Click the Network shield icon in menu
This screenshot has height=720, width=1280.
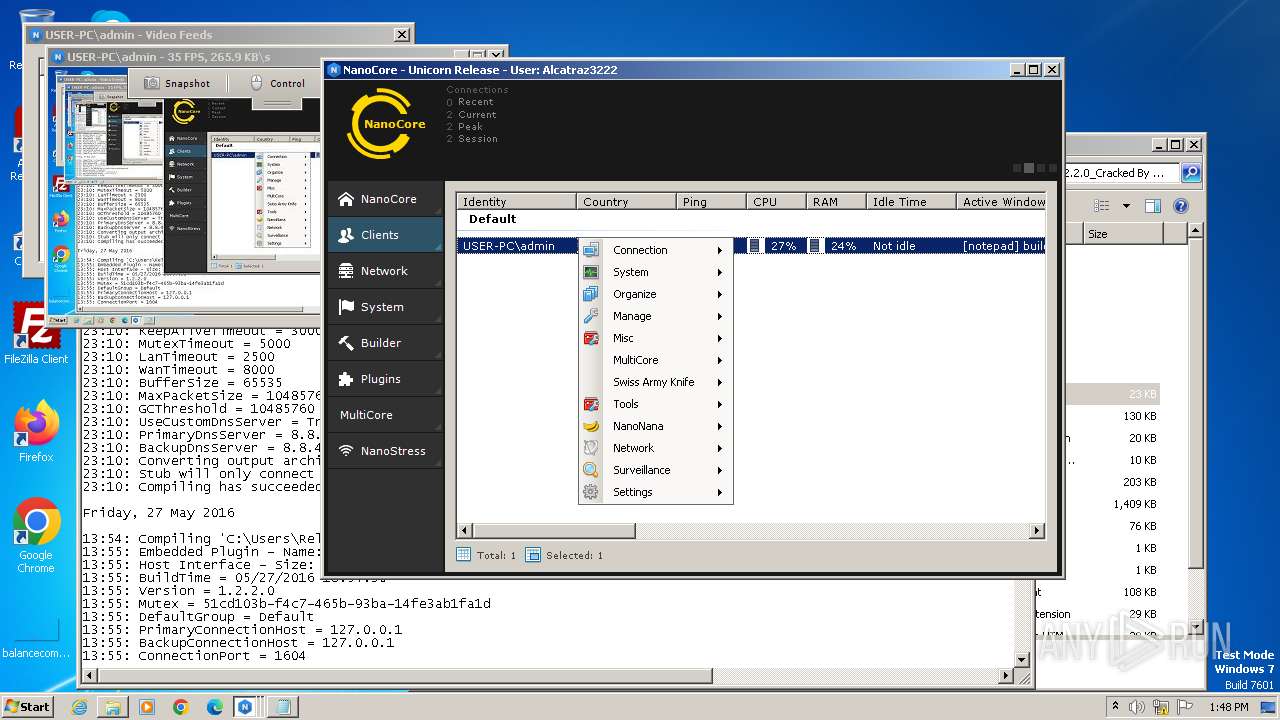[591, 448]
